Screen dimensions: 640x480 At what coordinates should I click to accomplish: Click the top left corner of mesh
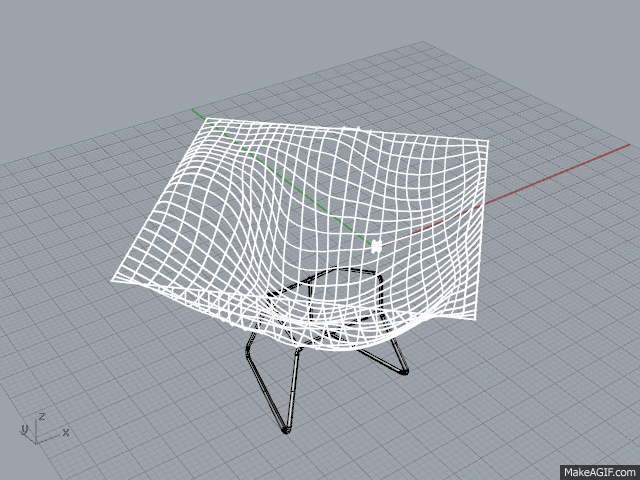pos(205,121)
